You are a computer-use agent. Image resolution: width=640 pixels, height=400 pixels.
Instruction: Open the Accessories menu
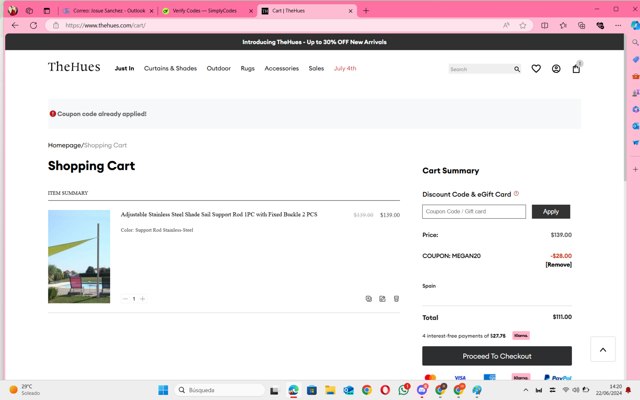point(282,68)
